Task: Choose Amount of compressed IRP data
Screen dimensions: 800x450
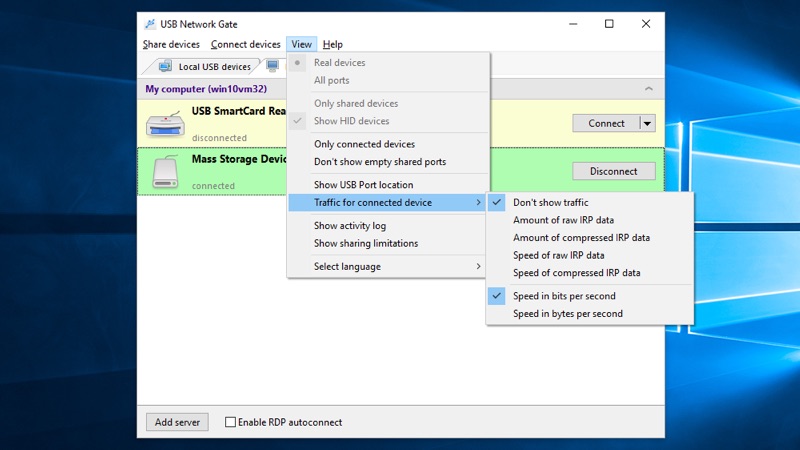Action: pyautogui.click(x=590, y=238)
